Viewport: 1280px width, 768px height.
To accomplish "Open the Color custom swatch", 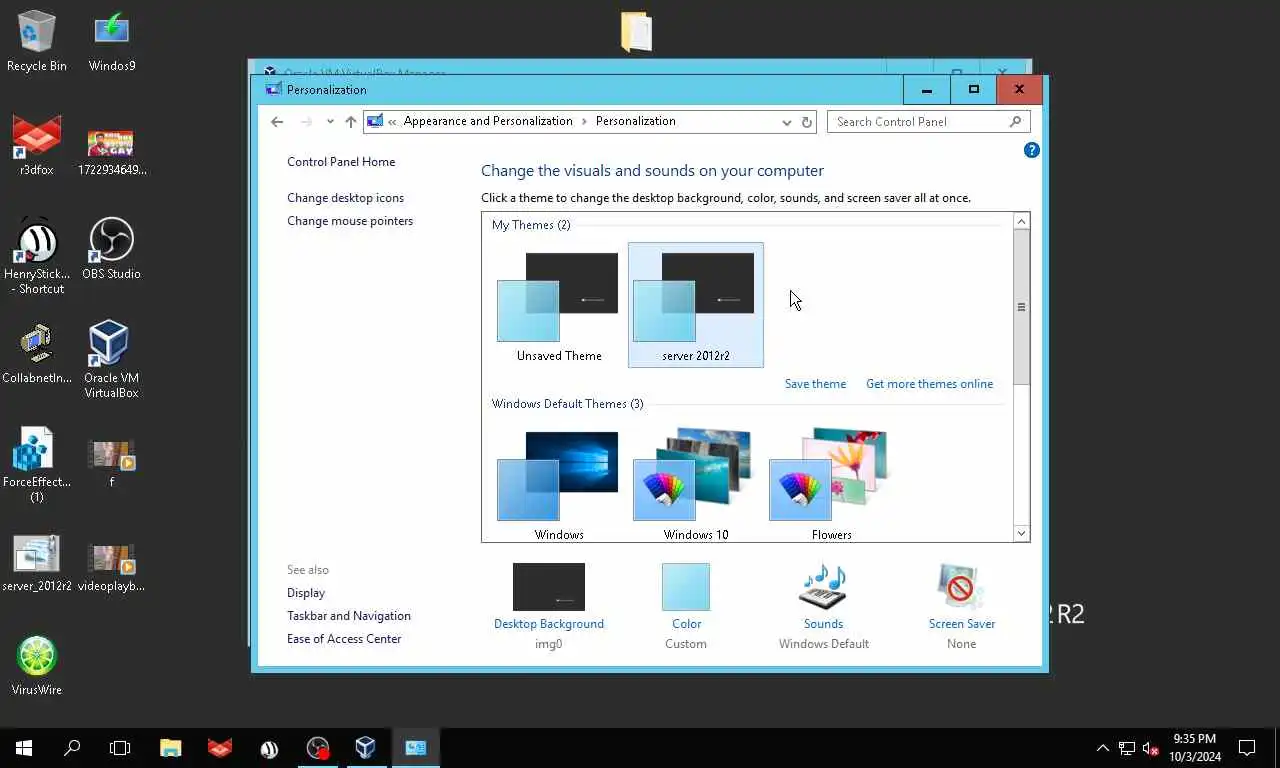I will 686,606.
